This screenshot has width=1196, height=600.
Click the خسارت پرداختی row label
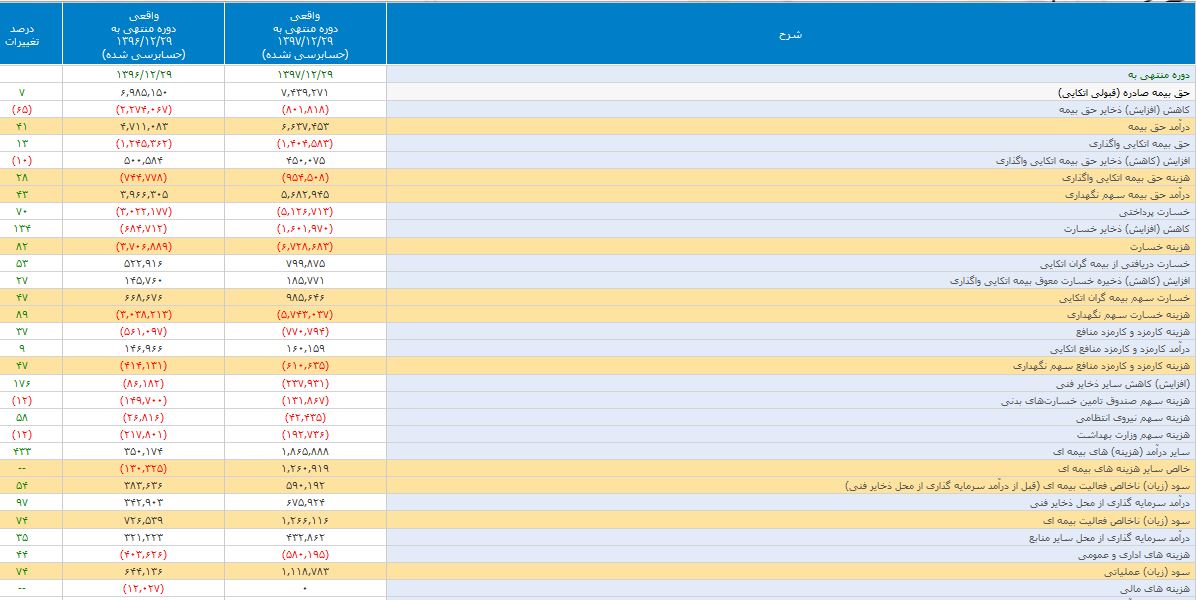1153,212
